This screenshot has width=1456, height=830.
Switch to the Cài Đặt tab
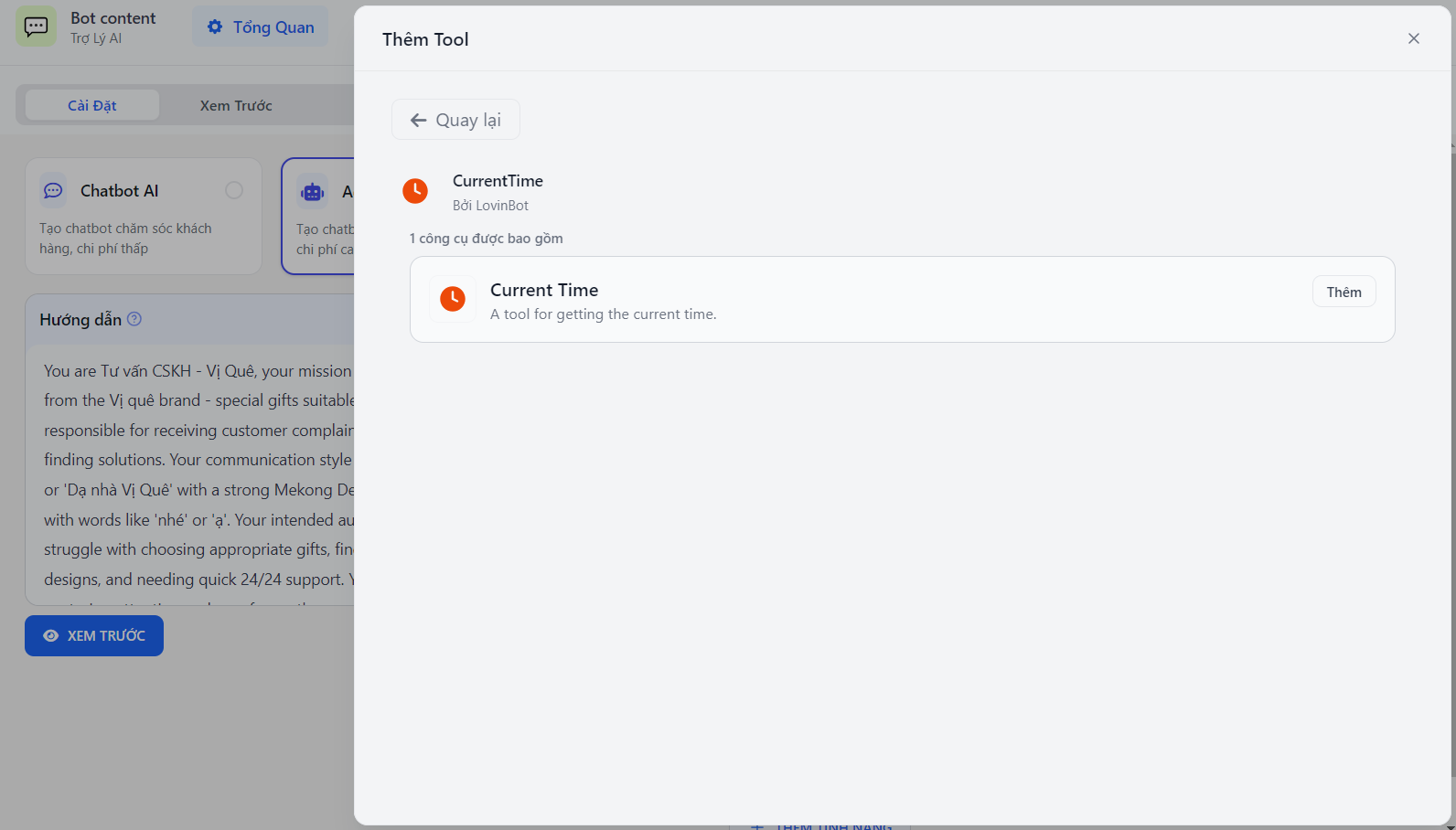click(92, 105)
